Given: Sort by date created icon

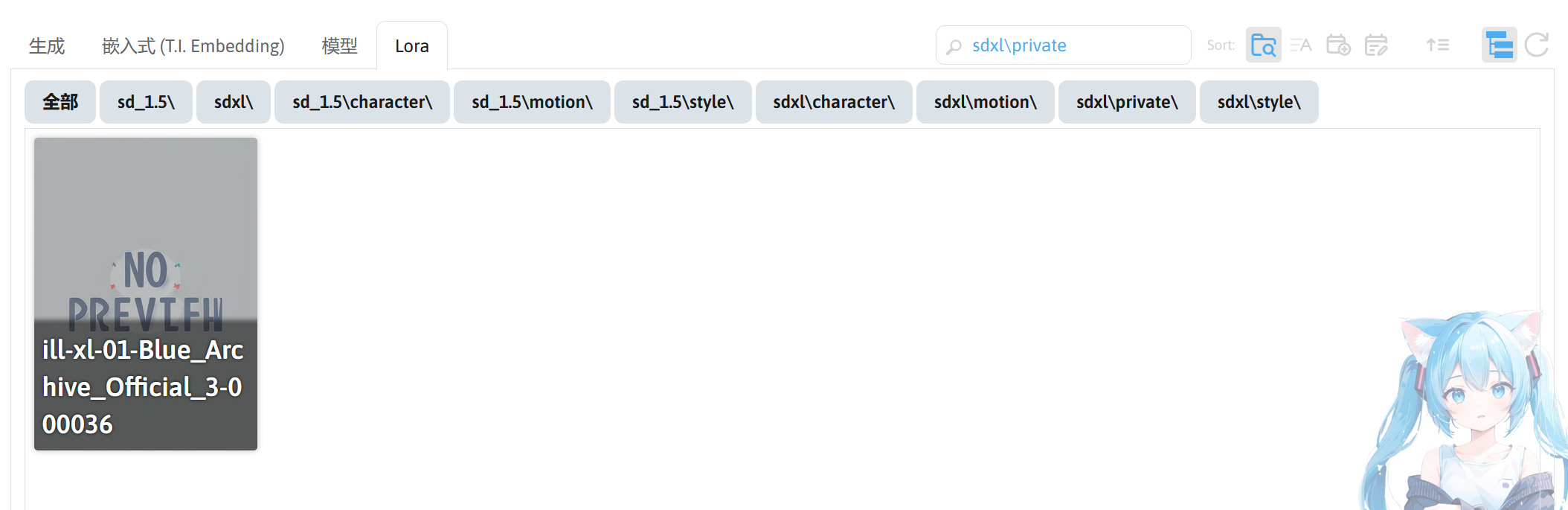Looking at the screenshot, I should click(1338, 45).
